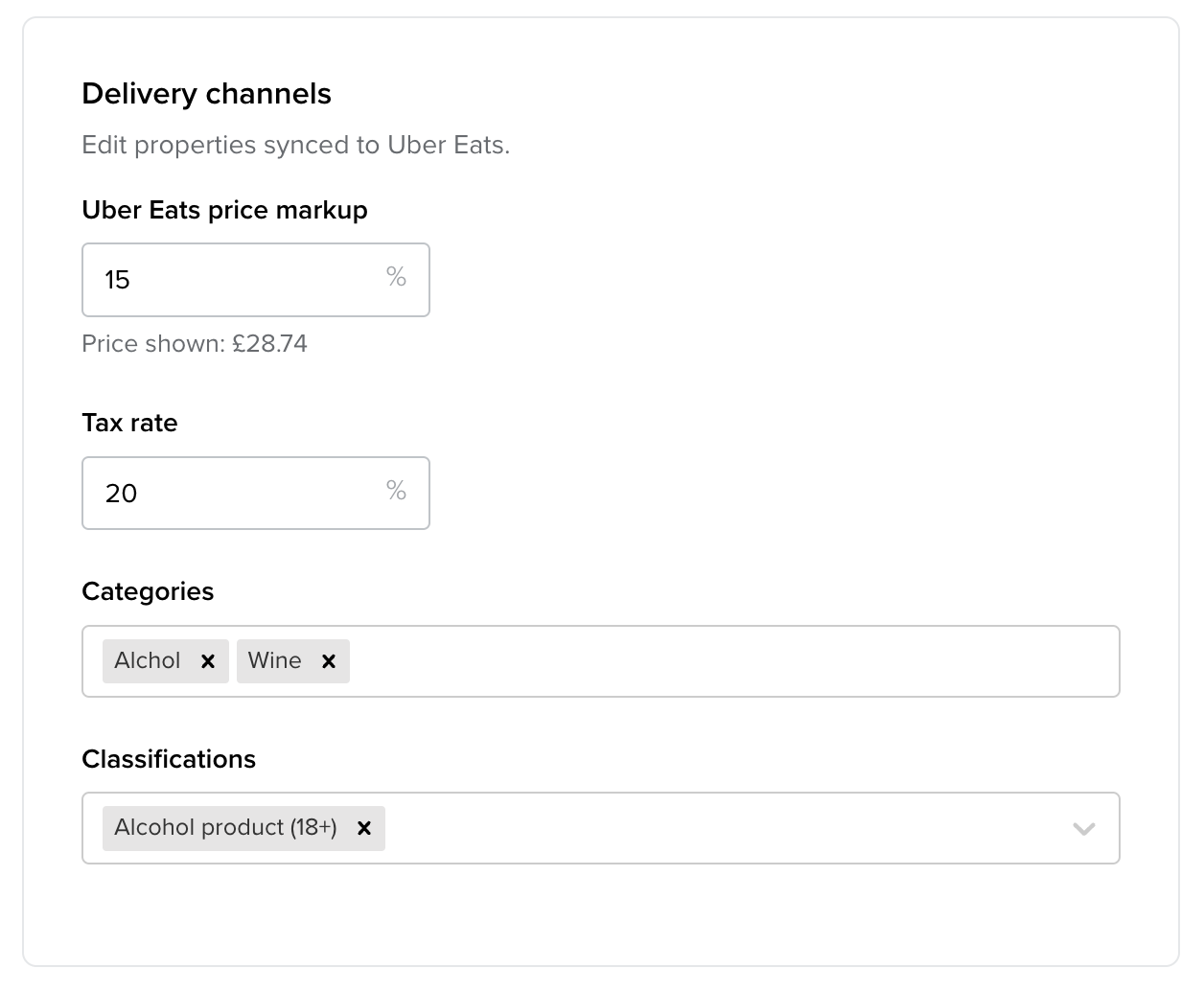Remove the Wine category tag
Screen dimensions: 1204x991
pos(328,661)
